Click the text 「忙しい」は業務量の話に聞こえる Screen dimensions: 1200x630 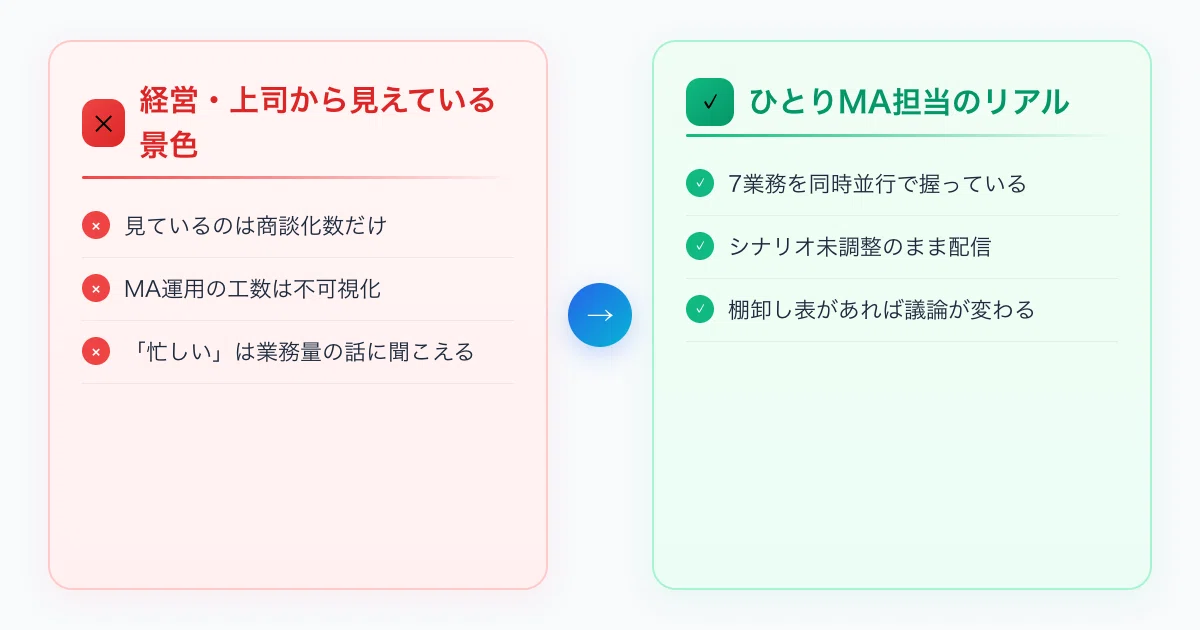[x=298, y=352]
